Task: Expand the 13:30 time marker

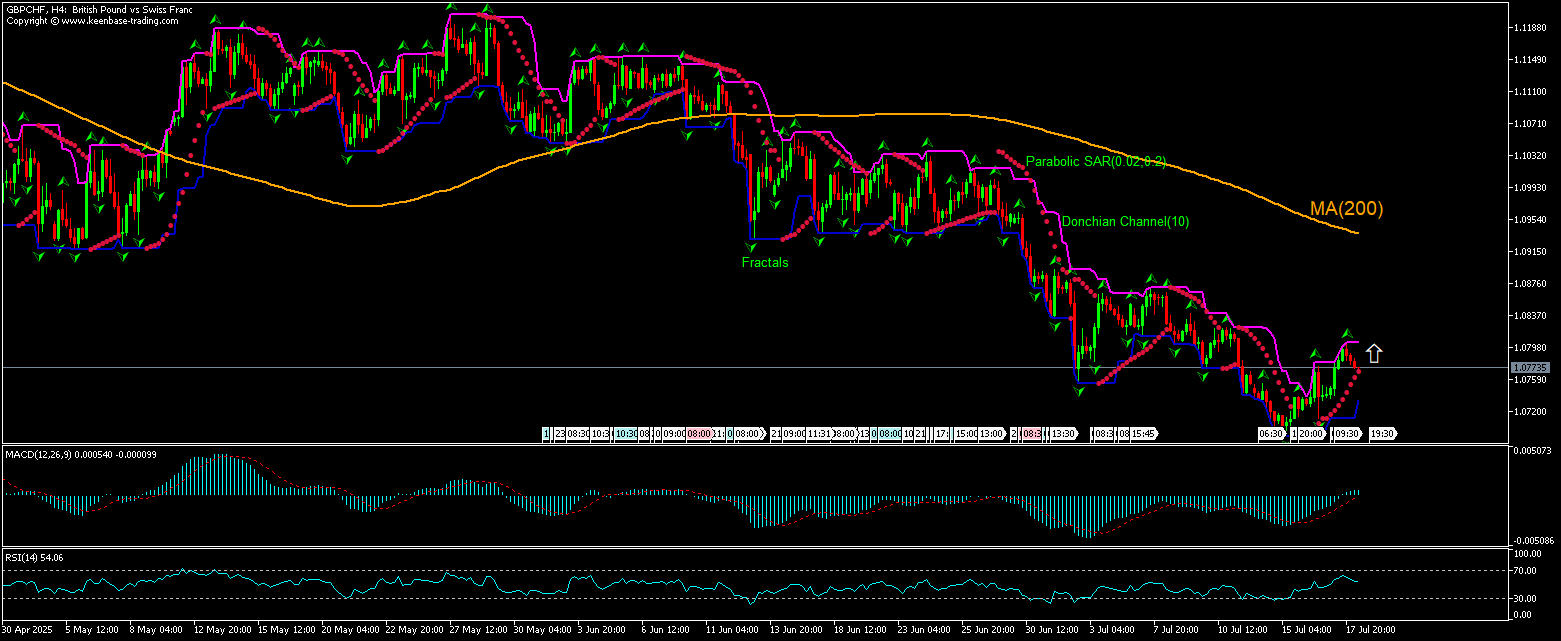Action: click(x=1064, y=434)
